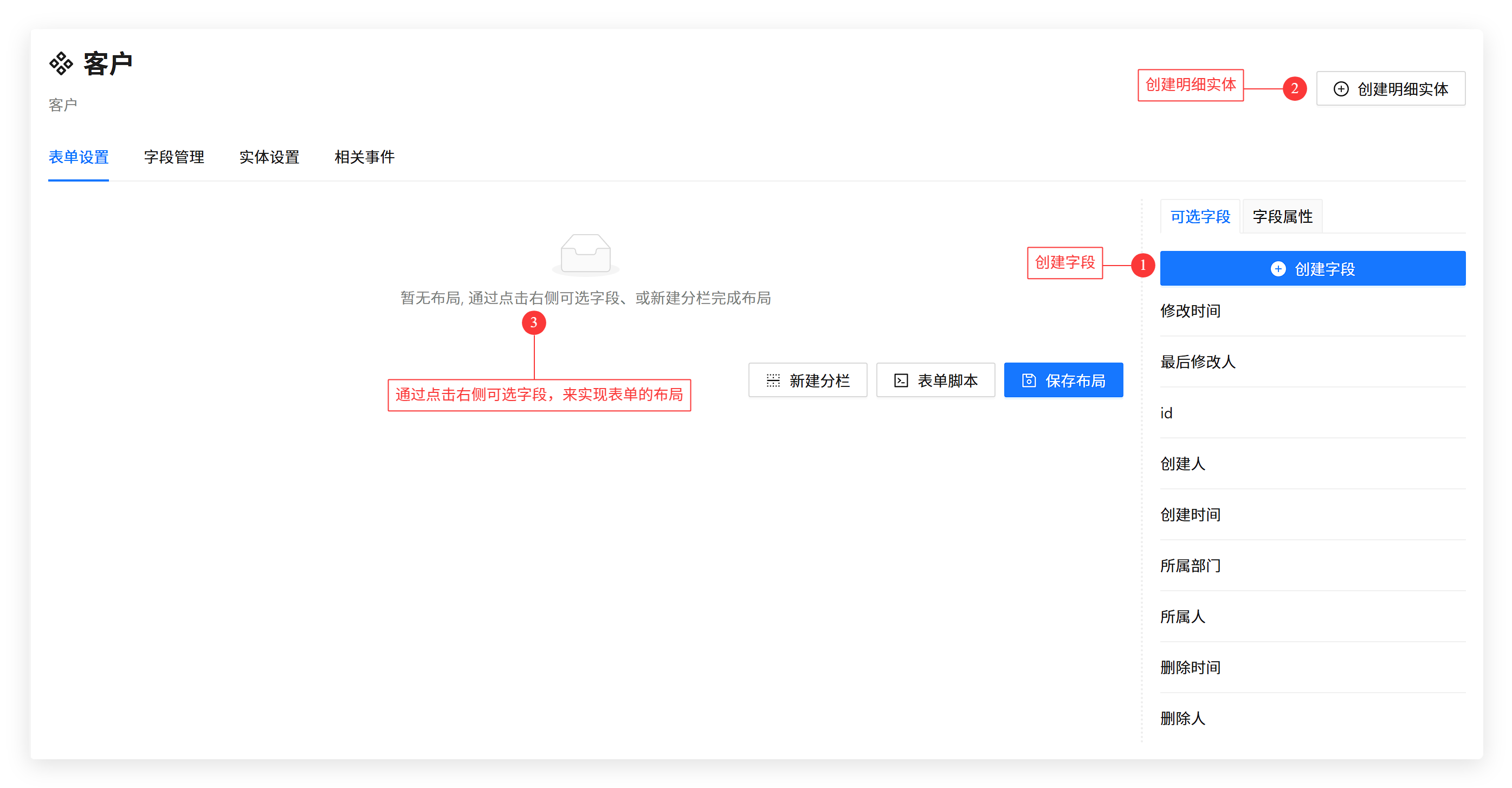Go to the 相关事件 tab

click(365, 157)
